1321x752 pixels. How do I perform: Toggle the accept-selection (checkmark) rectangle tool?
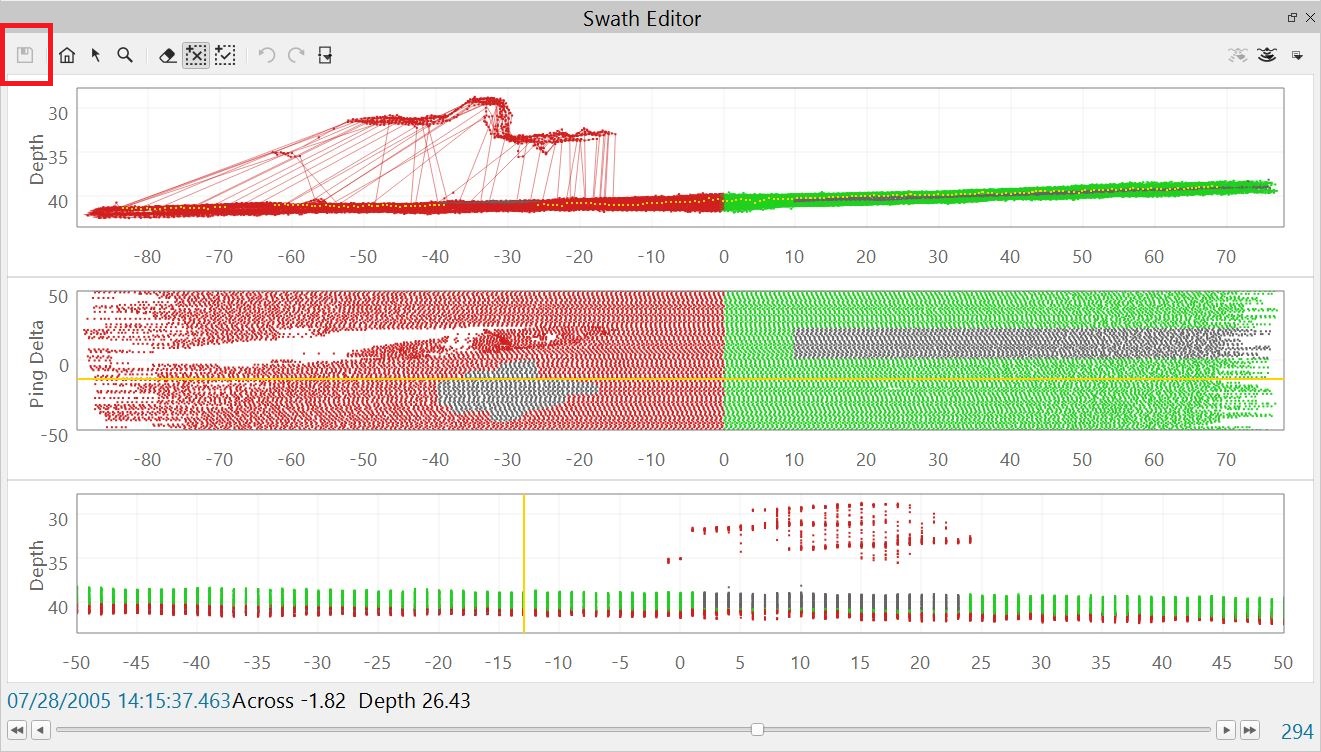click(x=225, y=56)
